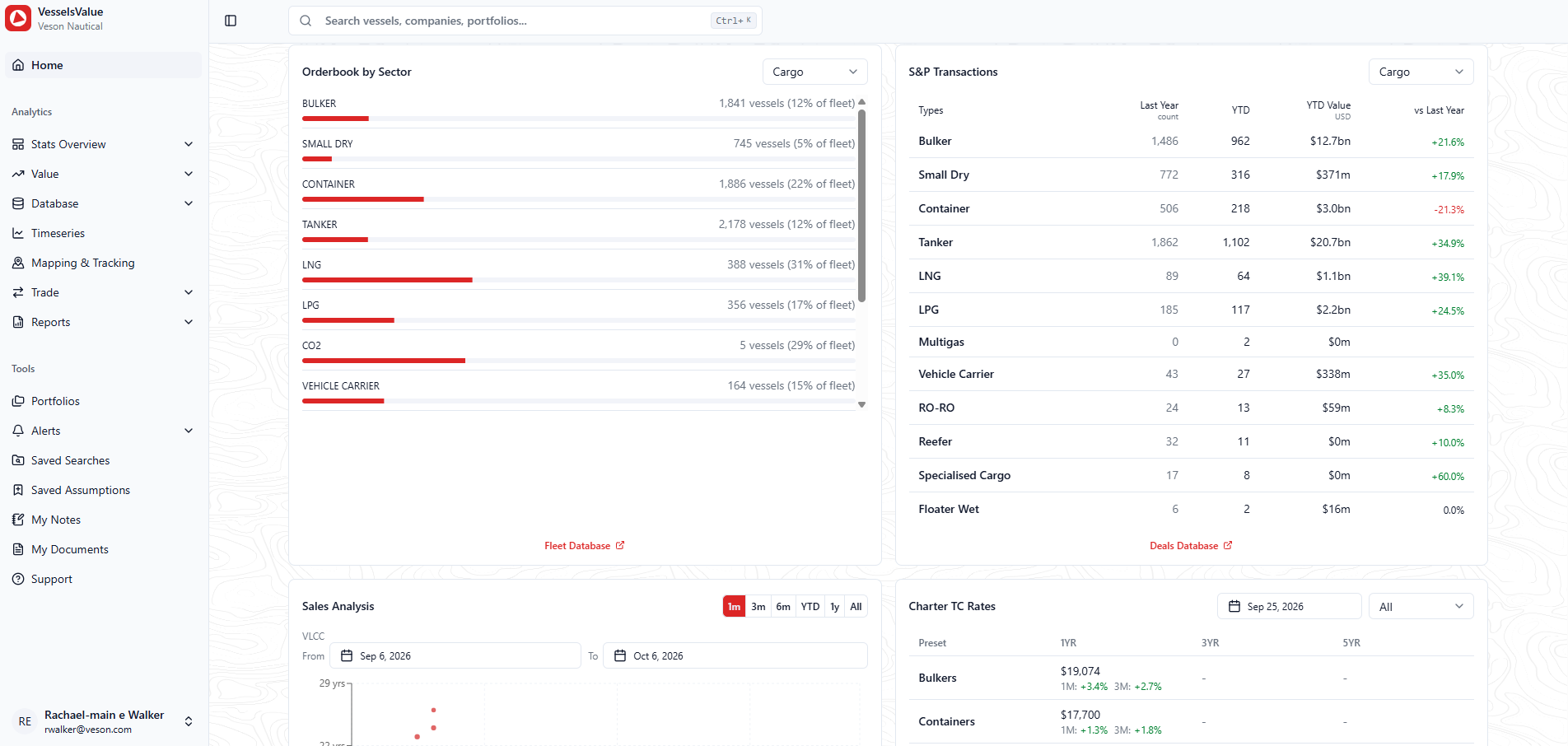Expand the Trade menu chevron
This screenshot has width=1568, height=746.
[189, 292]
